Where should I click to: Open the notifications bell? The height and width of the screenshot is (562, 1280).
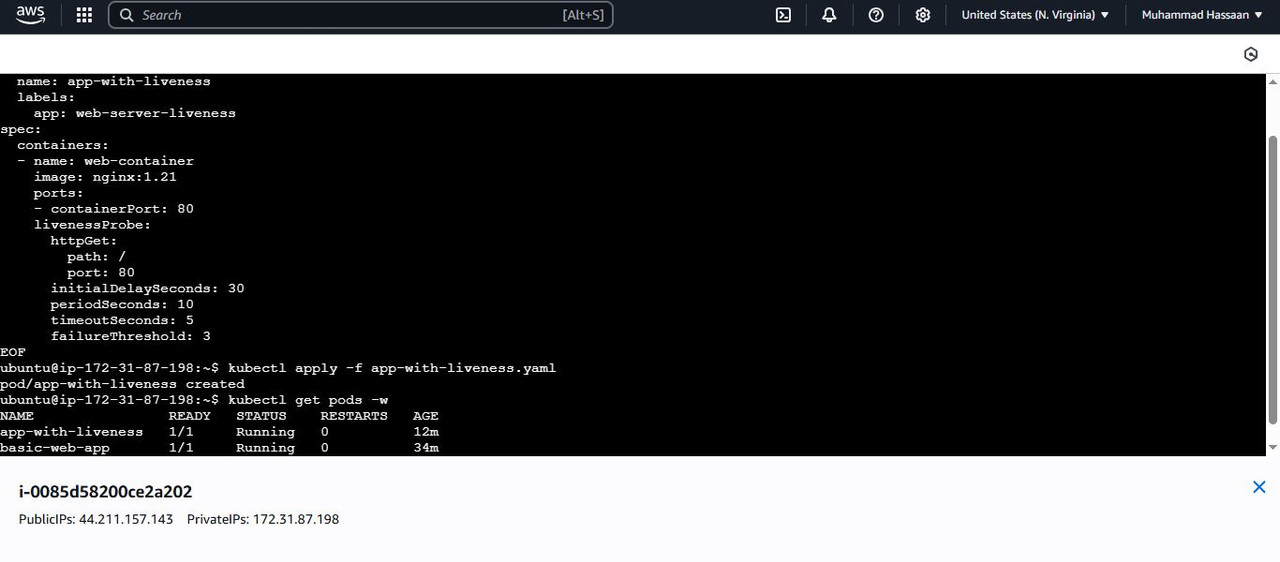pos(829,15)
